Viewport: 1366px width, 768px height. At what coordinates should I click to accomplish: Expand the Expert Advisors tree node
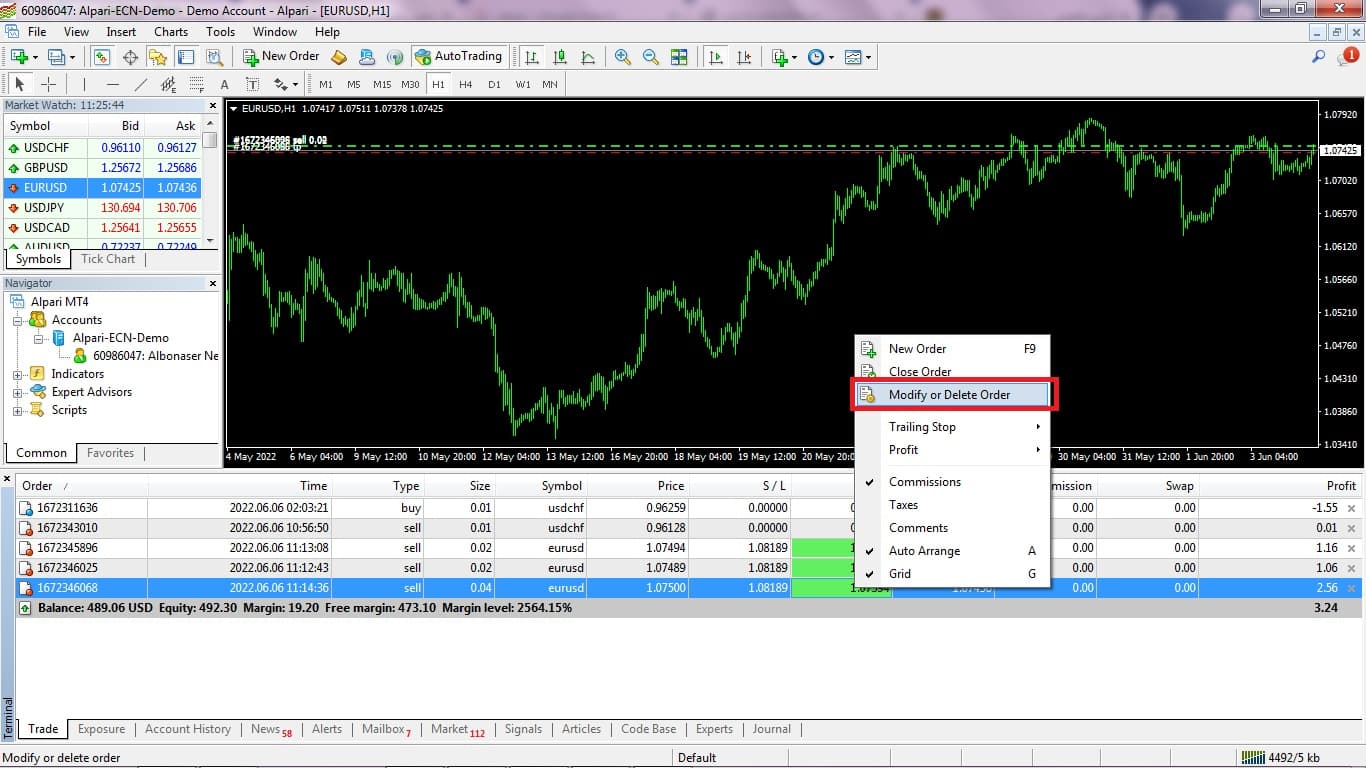point(17,392)
